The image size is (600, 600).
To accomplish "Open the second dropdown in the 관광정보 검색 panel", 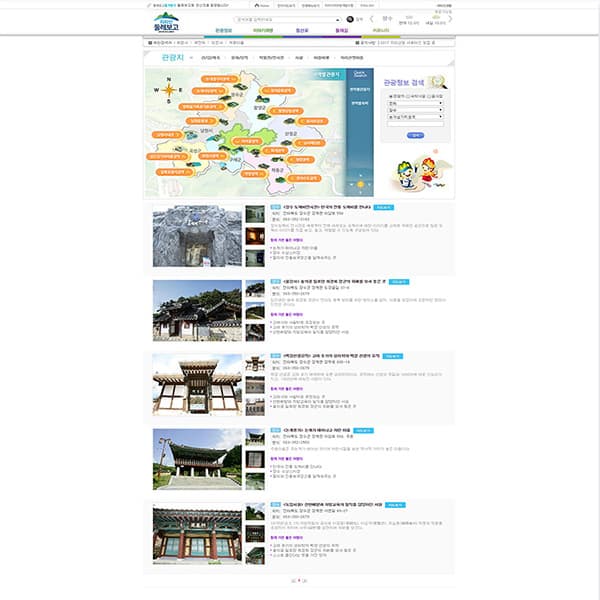I will click(x=415, y=110).
